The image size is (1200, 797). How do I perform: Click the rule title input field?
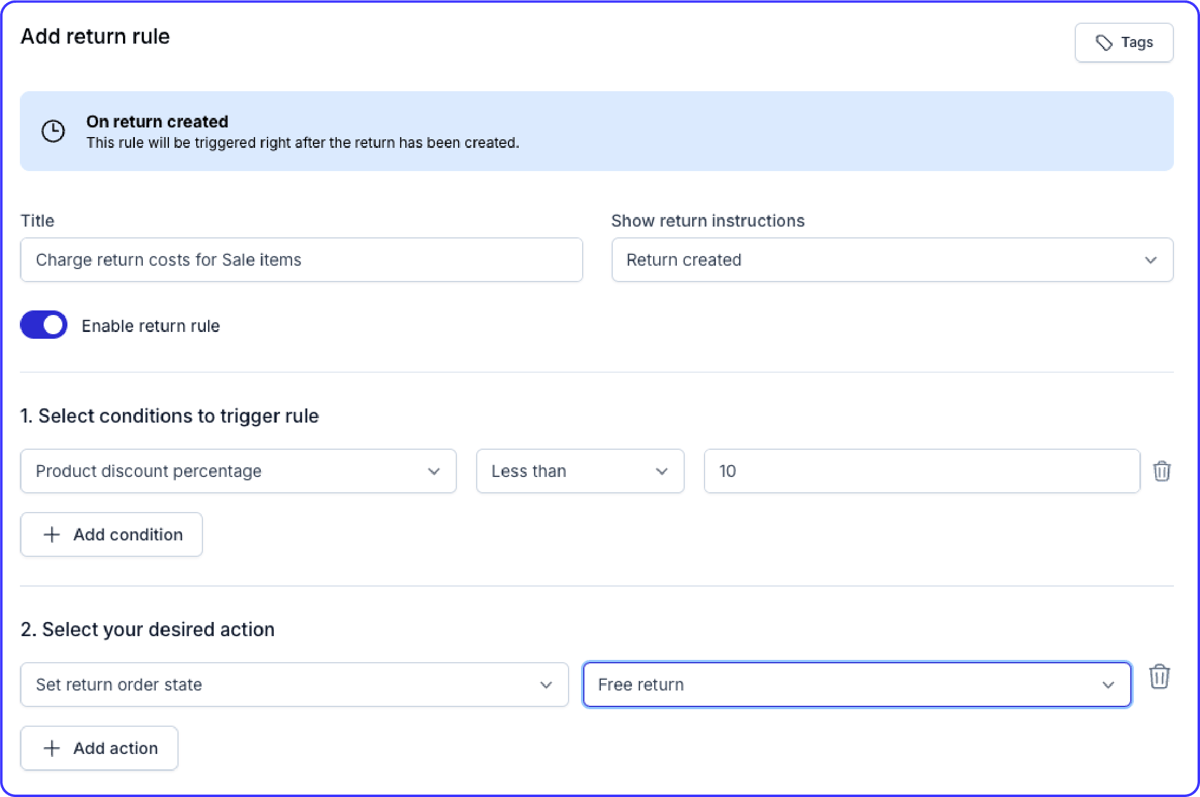tap(301, 259)
